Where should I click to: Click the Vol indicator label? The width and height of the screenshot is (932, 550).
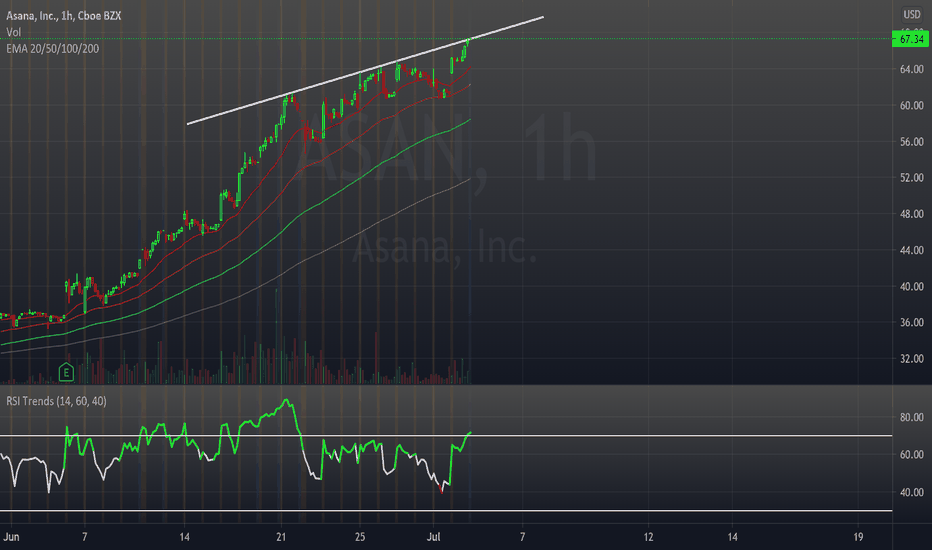coord(13,32)
